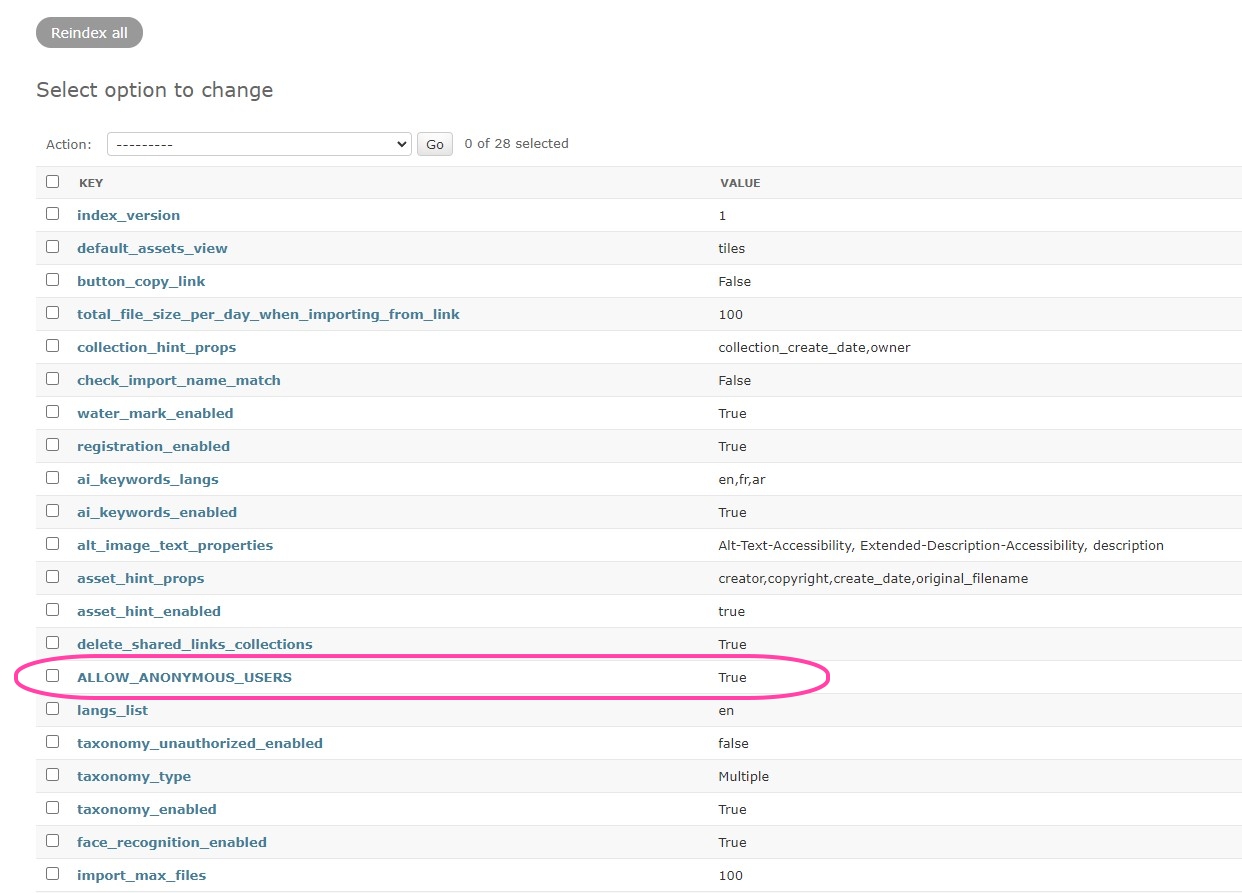The image size is (1242, 893).
Task: Check the index_version row checkbox
Action: point(53,214)
